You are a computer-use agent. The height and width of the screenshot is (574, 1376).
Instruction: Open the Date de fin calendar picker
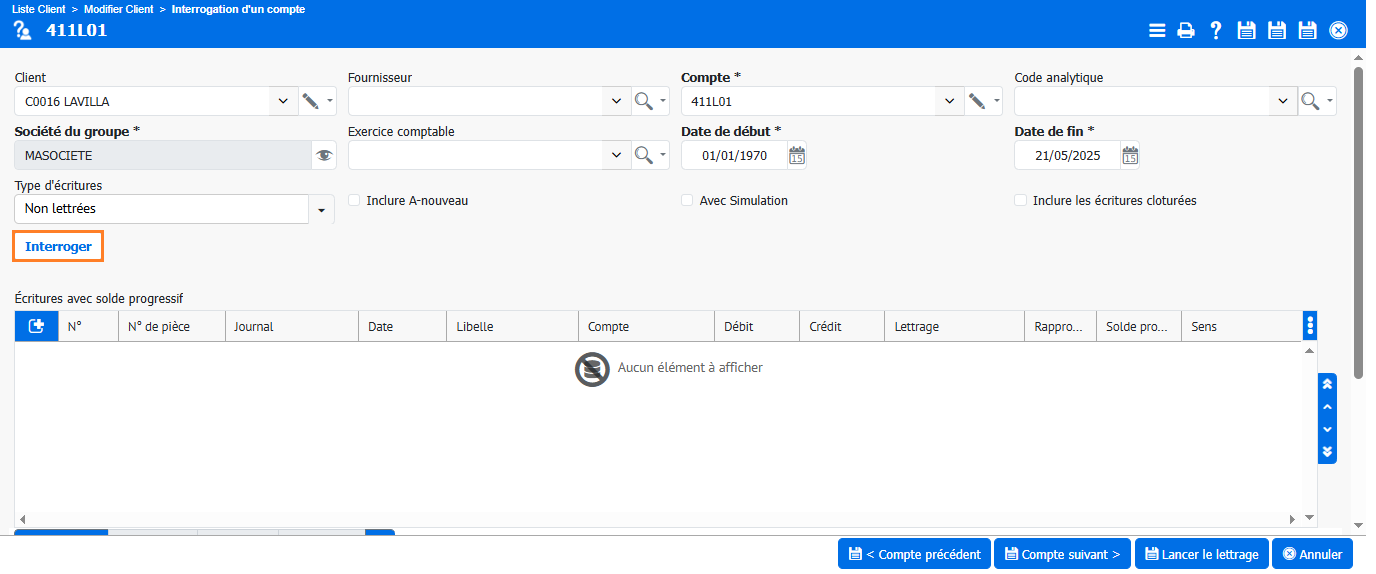[1130, 155]
